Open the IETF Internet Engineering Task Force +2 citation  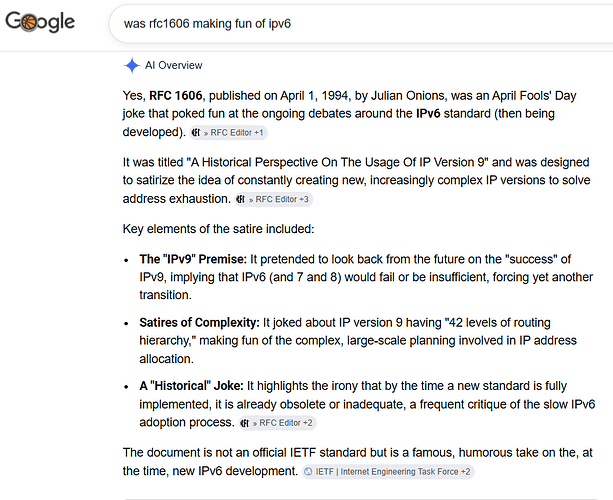pyautogui.click(x=388, y=472)
